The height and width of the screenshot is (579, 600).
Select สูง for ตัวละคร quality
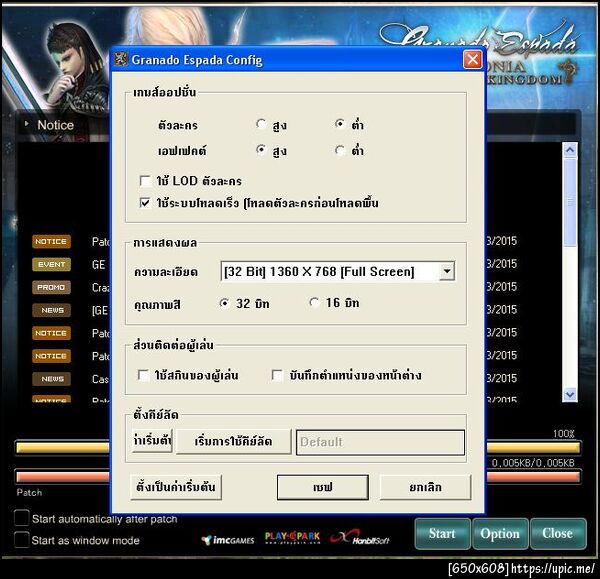point(261,124)
